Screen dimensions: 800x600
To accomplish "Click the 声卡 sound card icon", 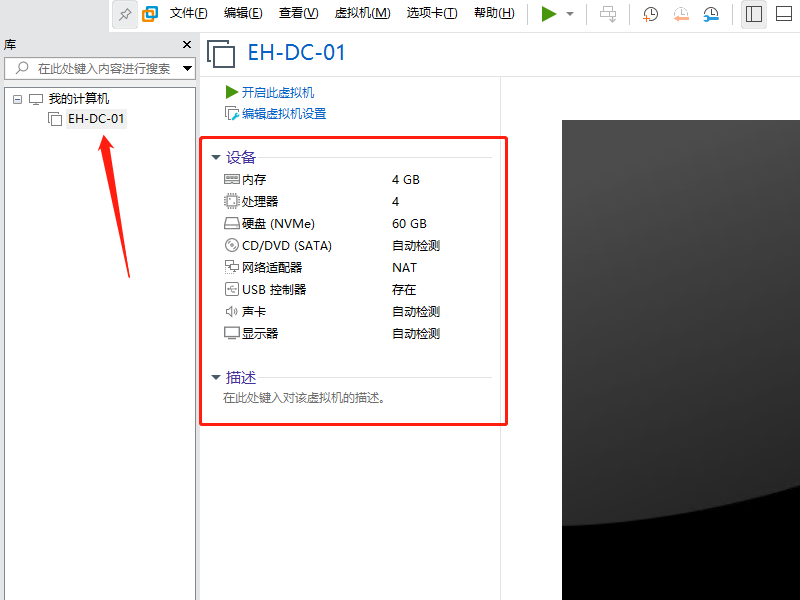I will 231,311.
